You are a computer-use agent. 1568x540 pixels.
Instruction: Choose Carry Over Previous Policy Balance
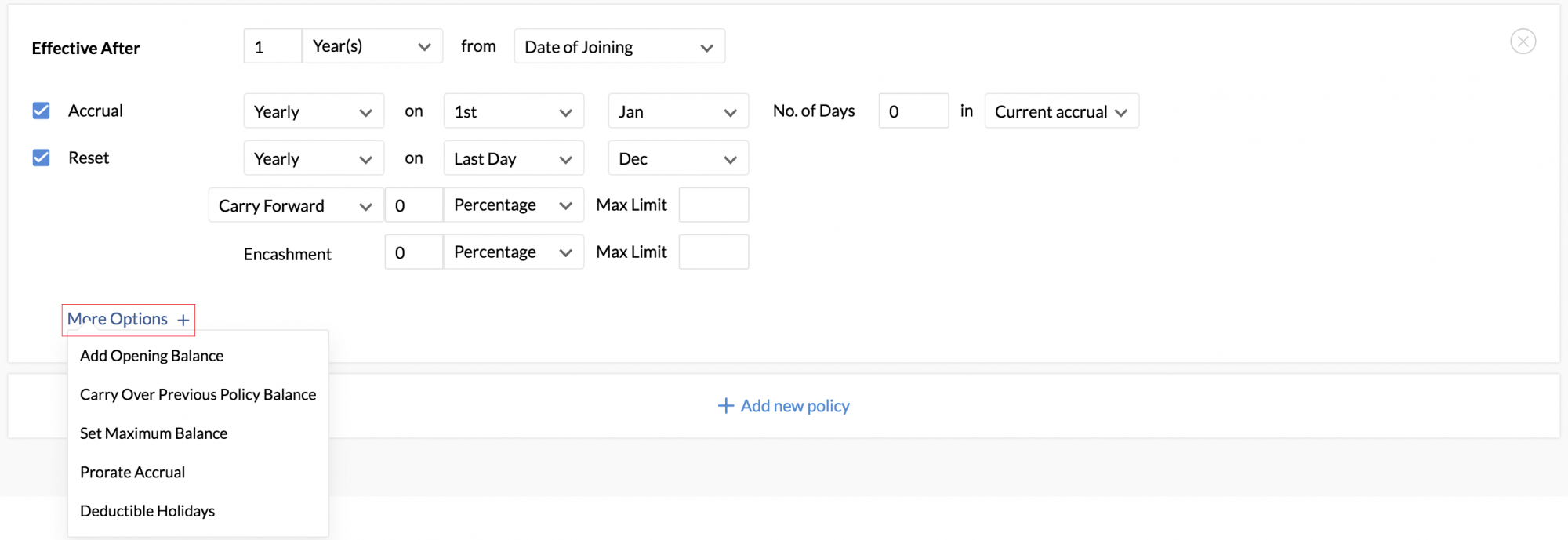[198, 394]
